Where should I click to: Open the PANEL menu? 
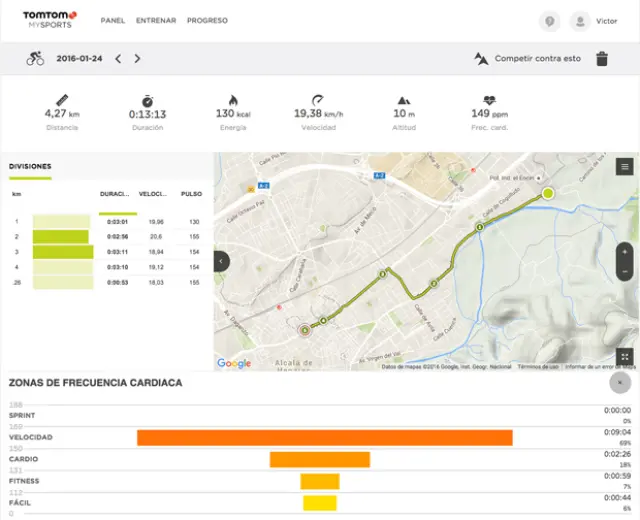tap(113, 20)
